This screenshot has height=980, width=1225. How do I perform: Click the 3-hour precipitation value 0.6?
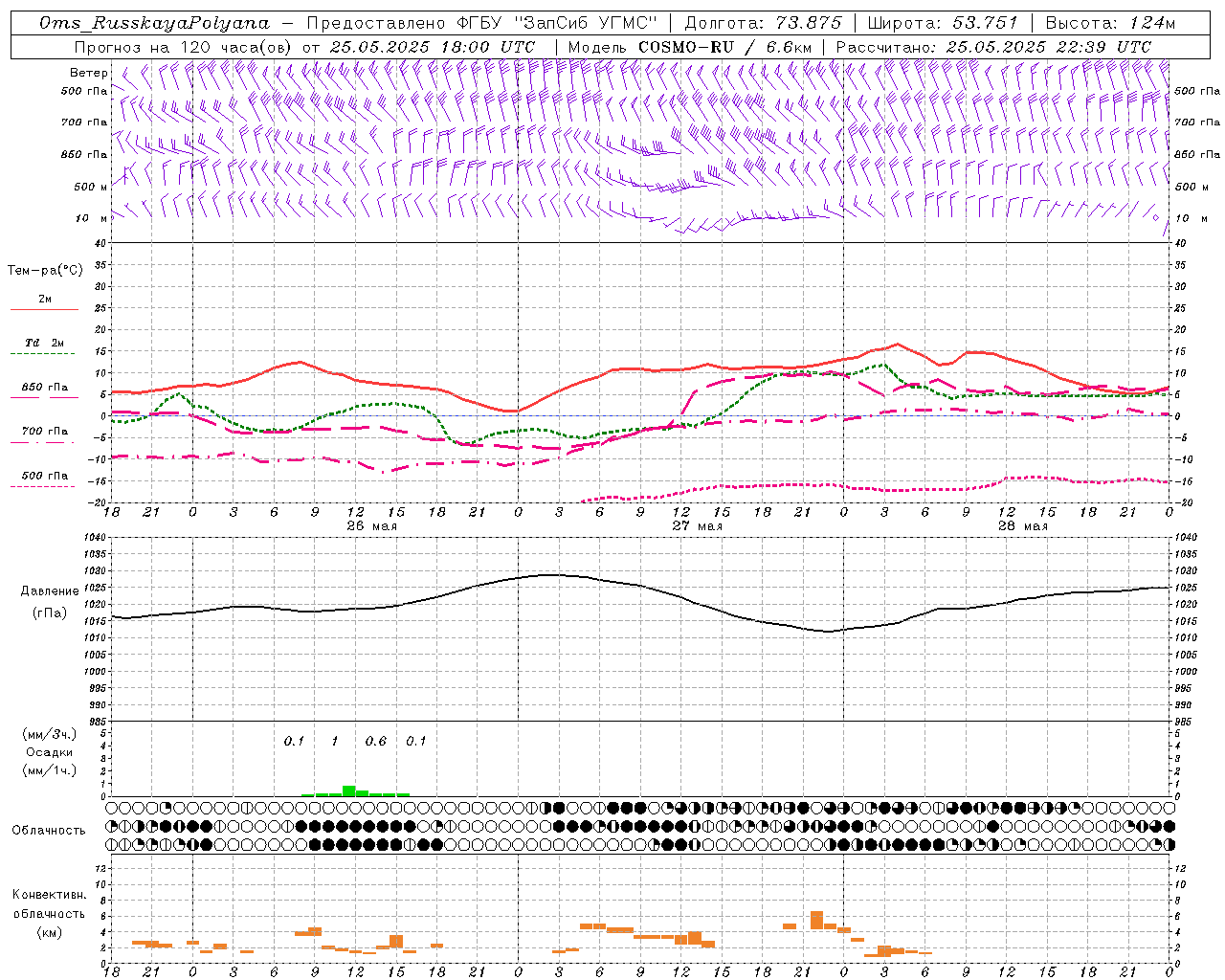pyautogui.click(x=376, y=741)
